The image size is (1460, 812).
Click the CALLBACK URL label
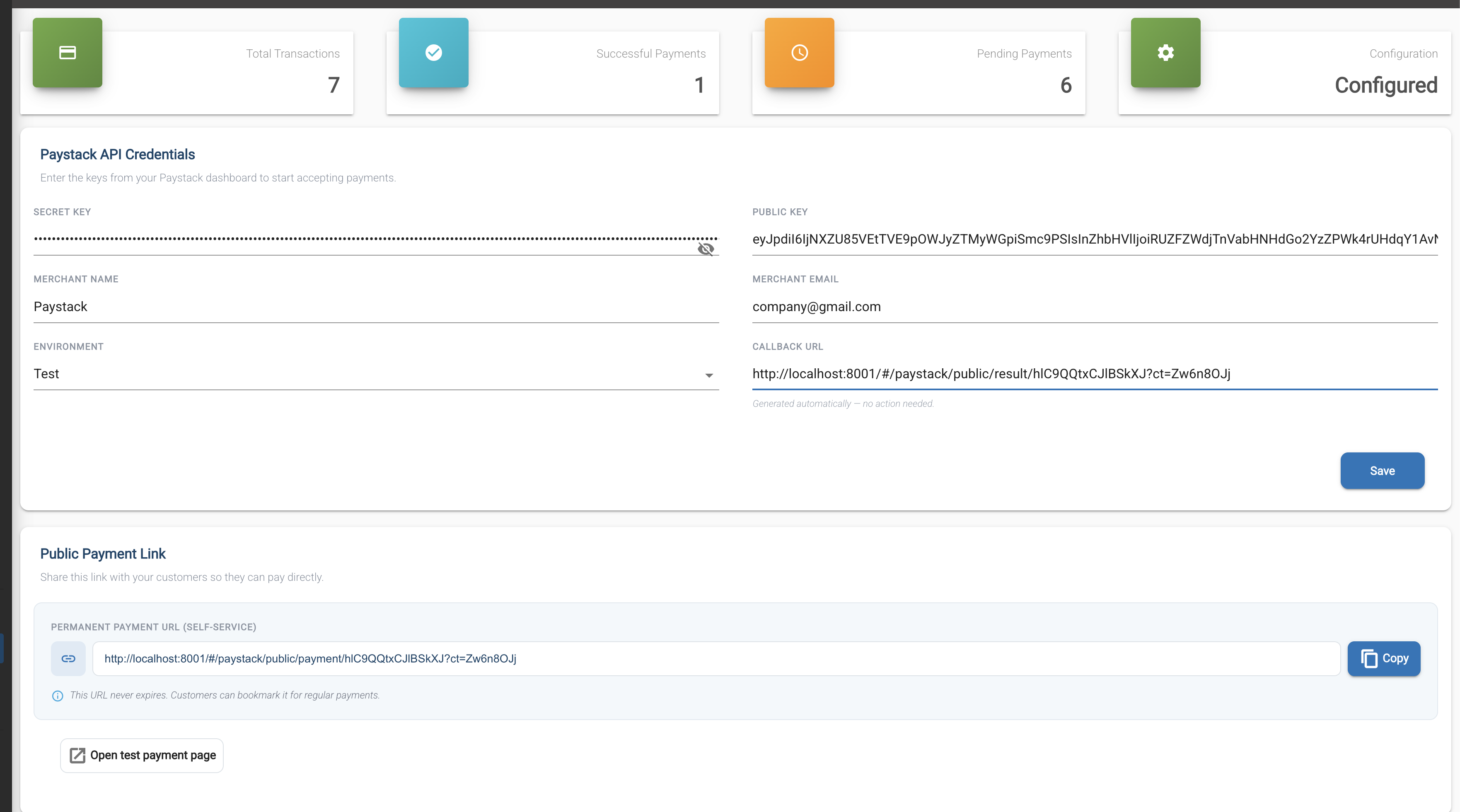pyautogui.click(x=787, y=346)
